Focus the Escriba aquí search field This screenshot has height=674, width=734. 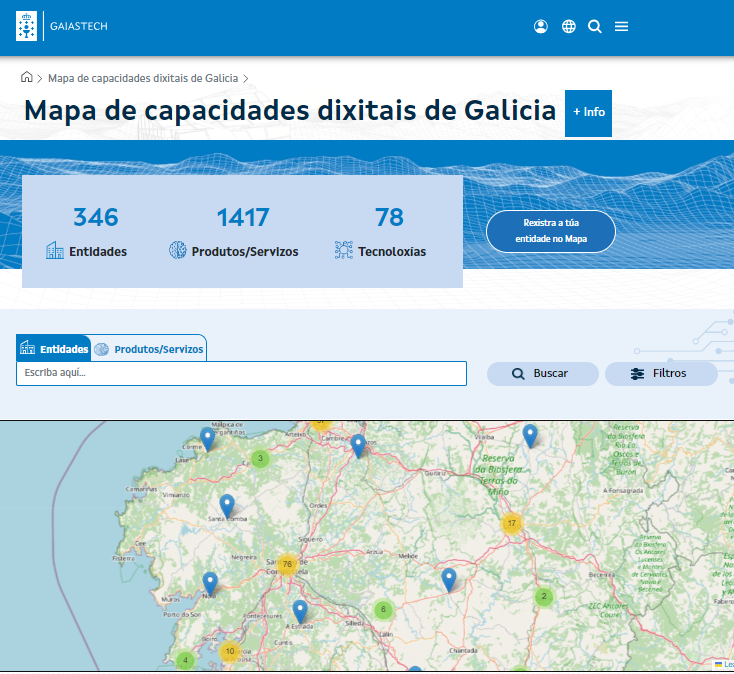coord(242,373)
